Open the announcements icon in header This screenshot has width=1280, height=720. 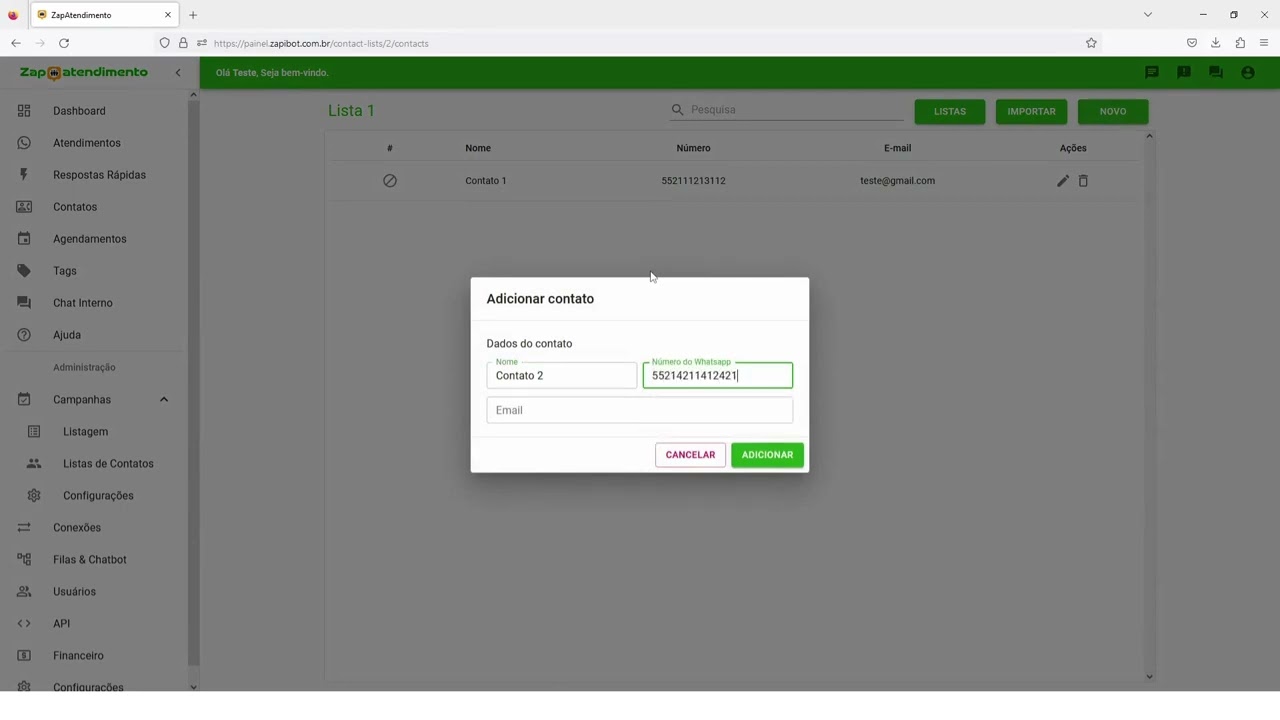pyautogui.click(x=1184, y=73)
